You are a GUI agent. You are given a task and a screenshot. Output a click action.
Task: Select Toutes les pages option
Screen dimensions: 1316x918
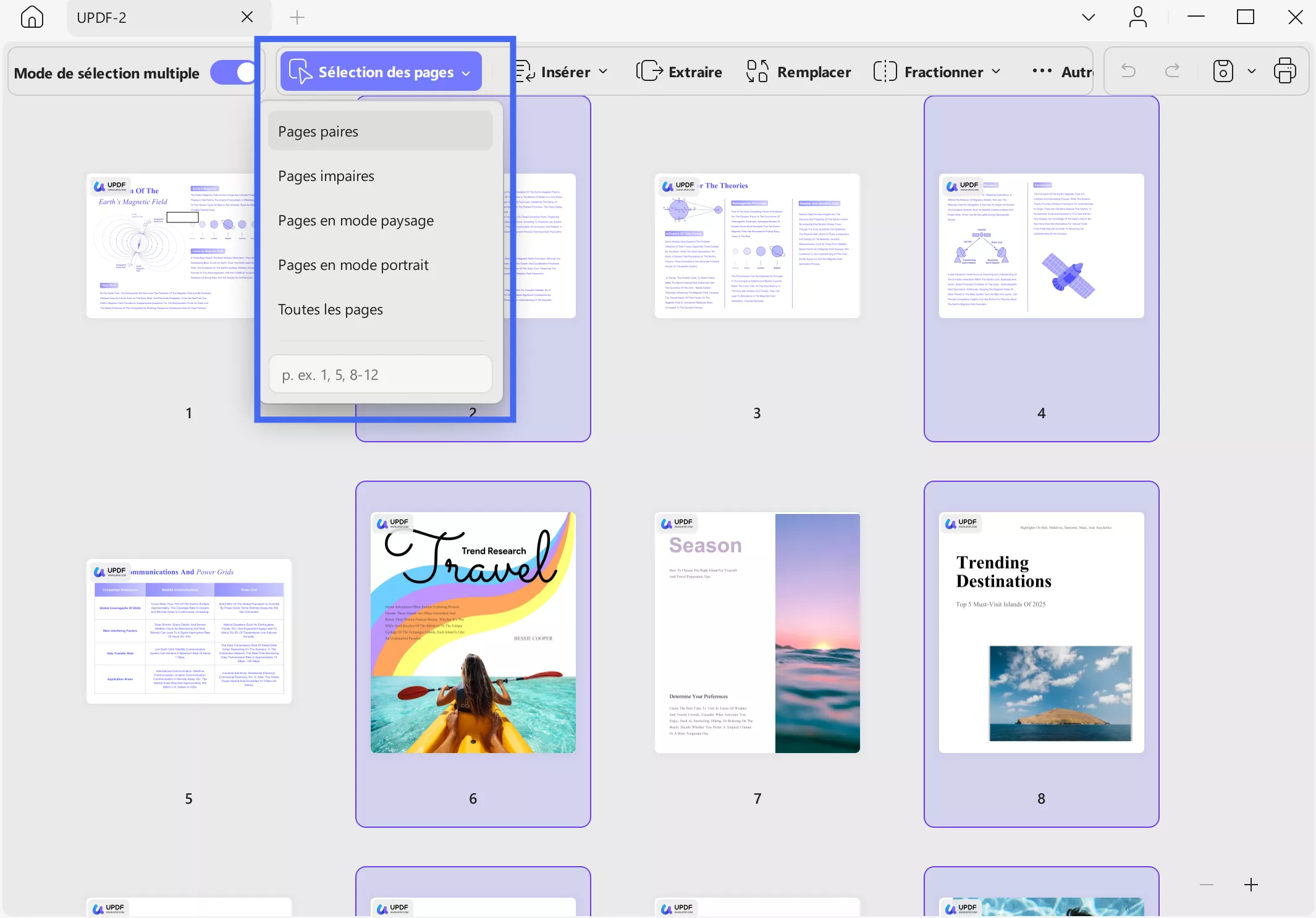[x=330, y=309]
